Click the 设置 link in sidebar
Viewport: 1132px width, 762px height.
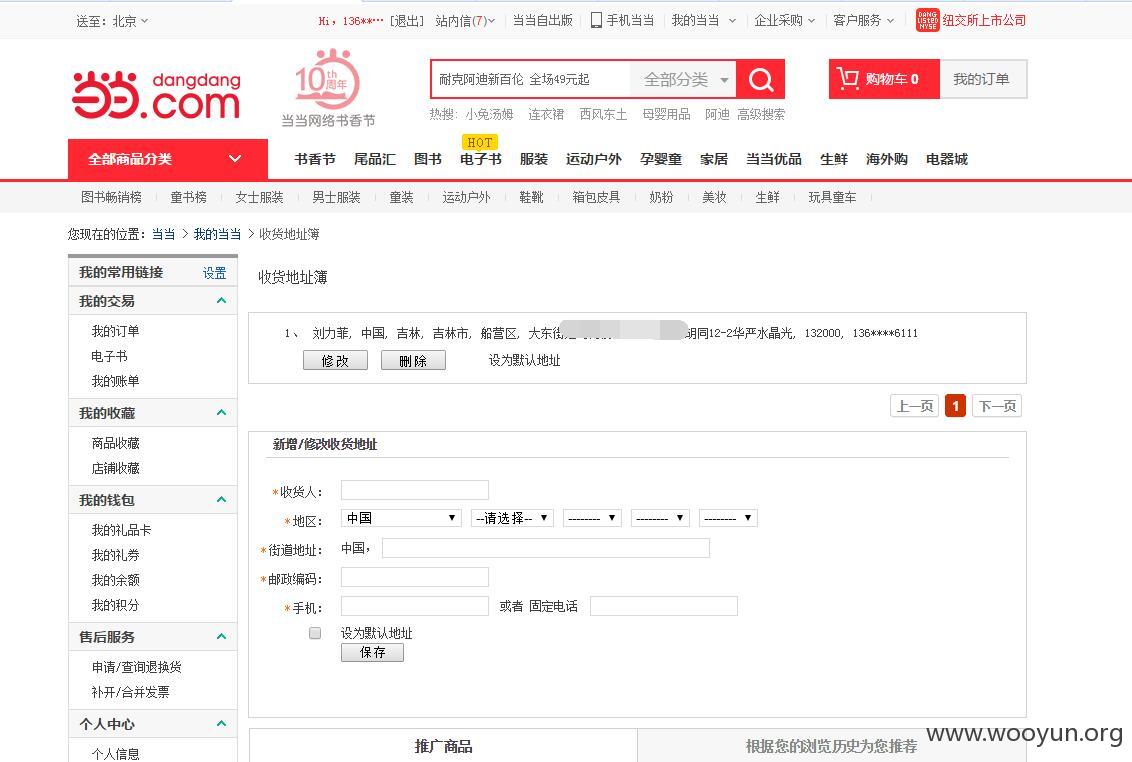[214, 273]
